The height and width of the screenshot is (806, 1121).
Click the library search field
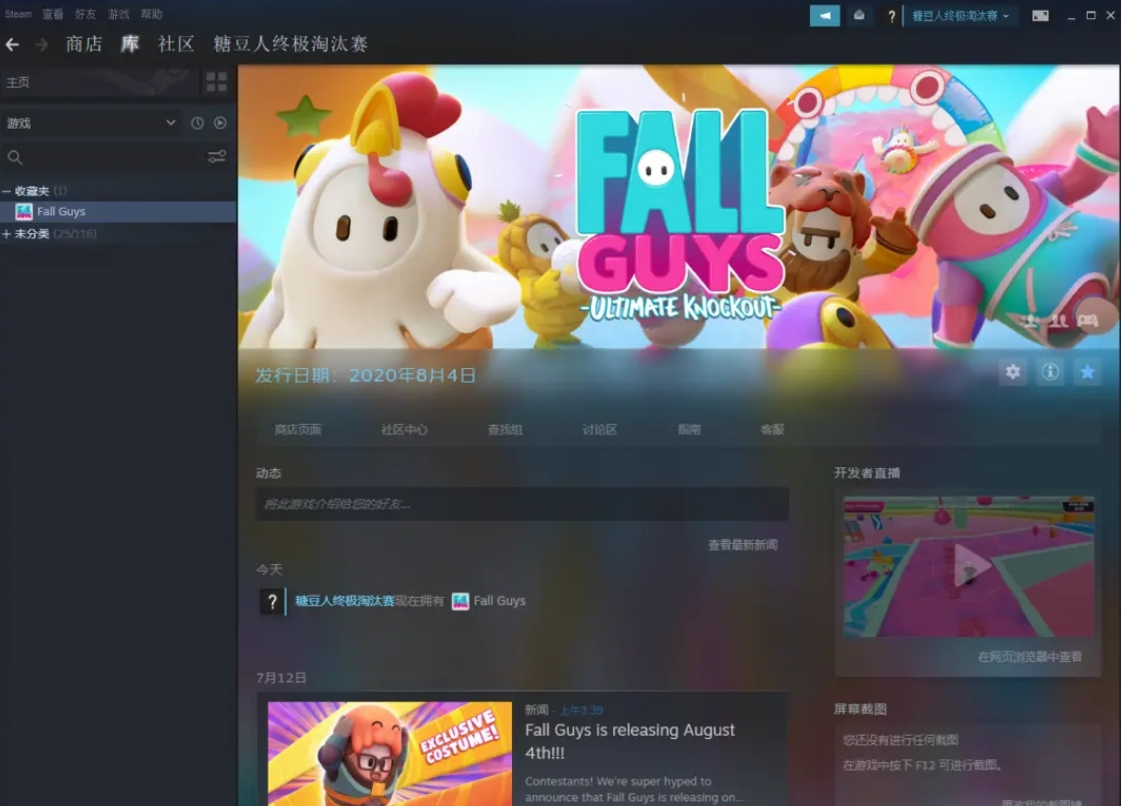(x=104, y=157)
